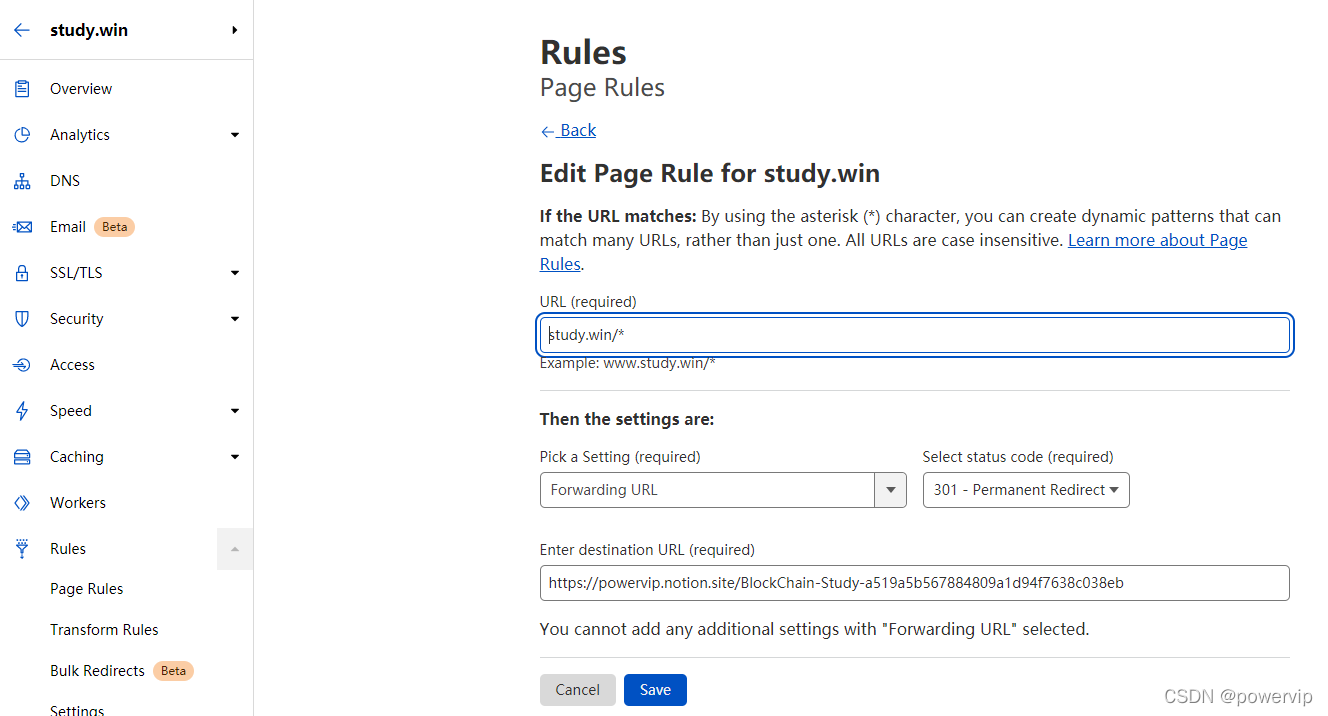
Task: Click the destination URL input field
Action: pos(914,583)
